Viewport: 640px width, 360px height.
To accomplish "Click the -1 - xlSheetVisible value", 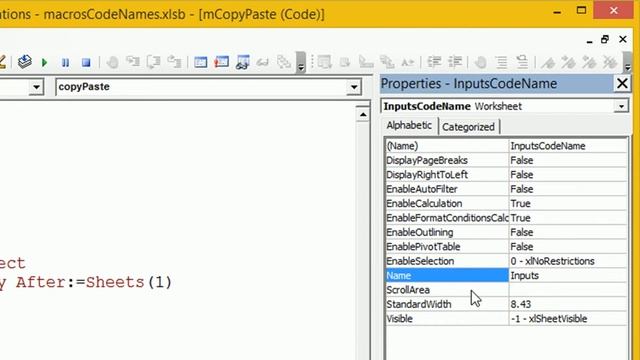I will click(x=568, y=319).
